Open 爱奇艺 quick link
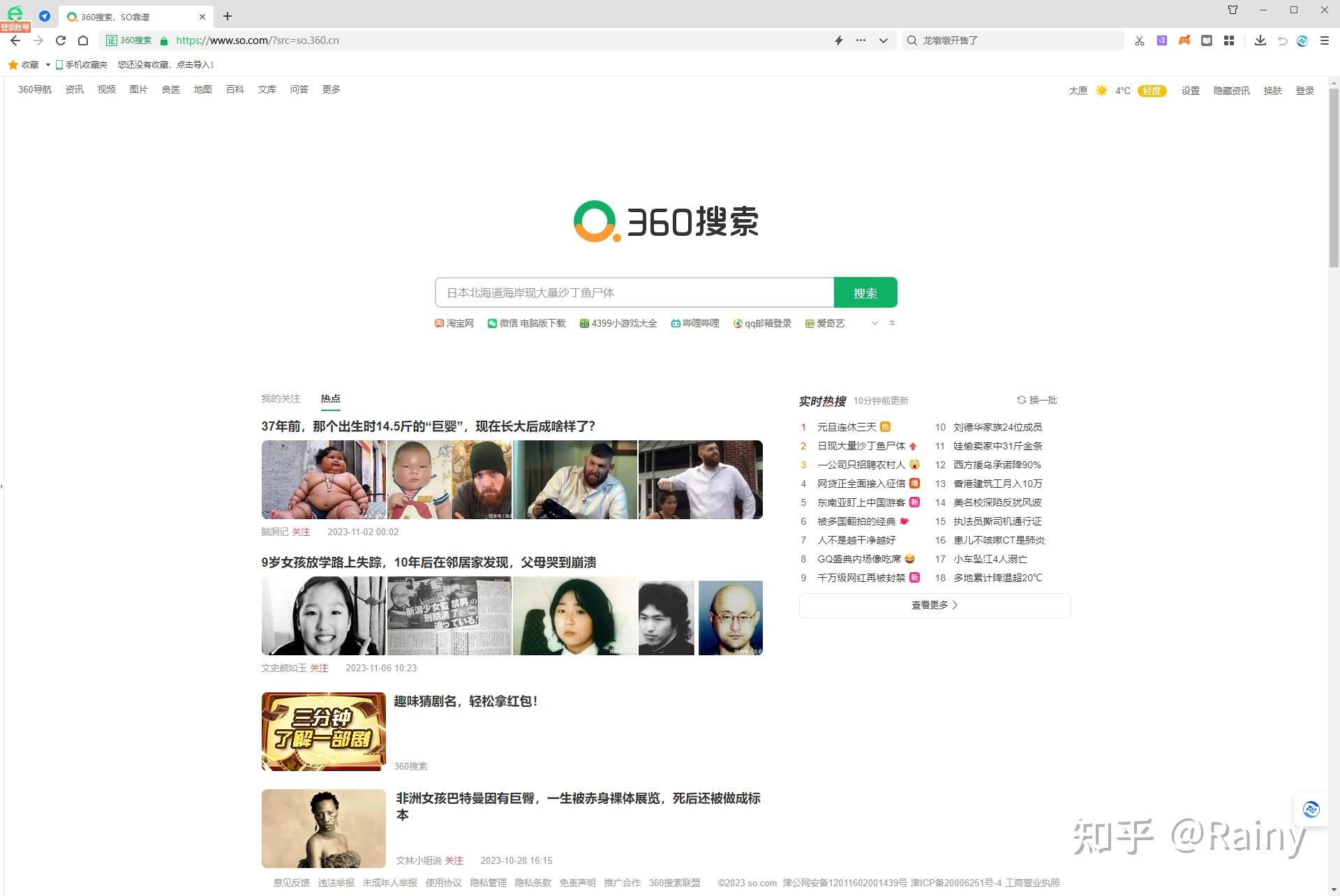1340x896 pixels. point(824,323)
